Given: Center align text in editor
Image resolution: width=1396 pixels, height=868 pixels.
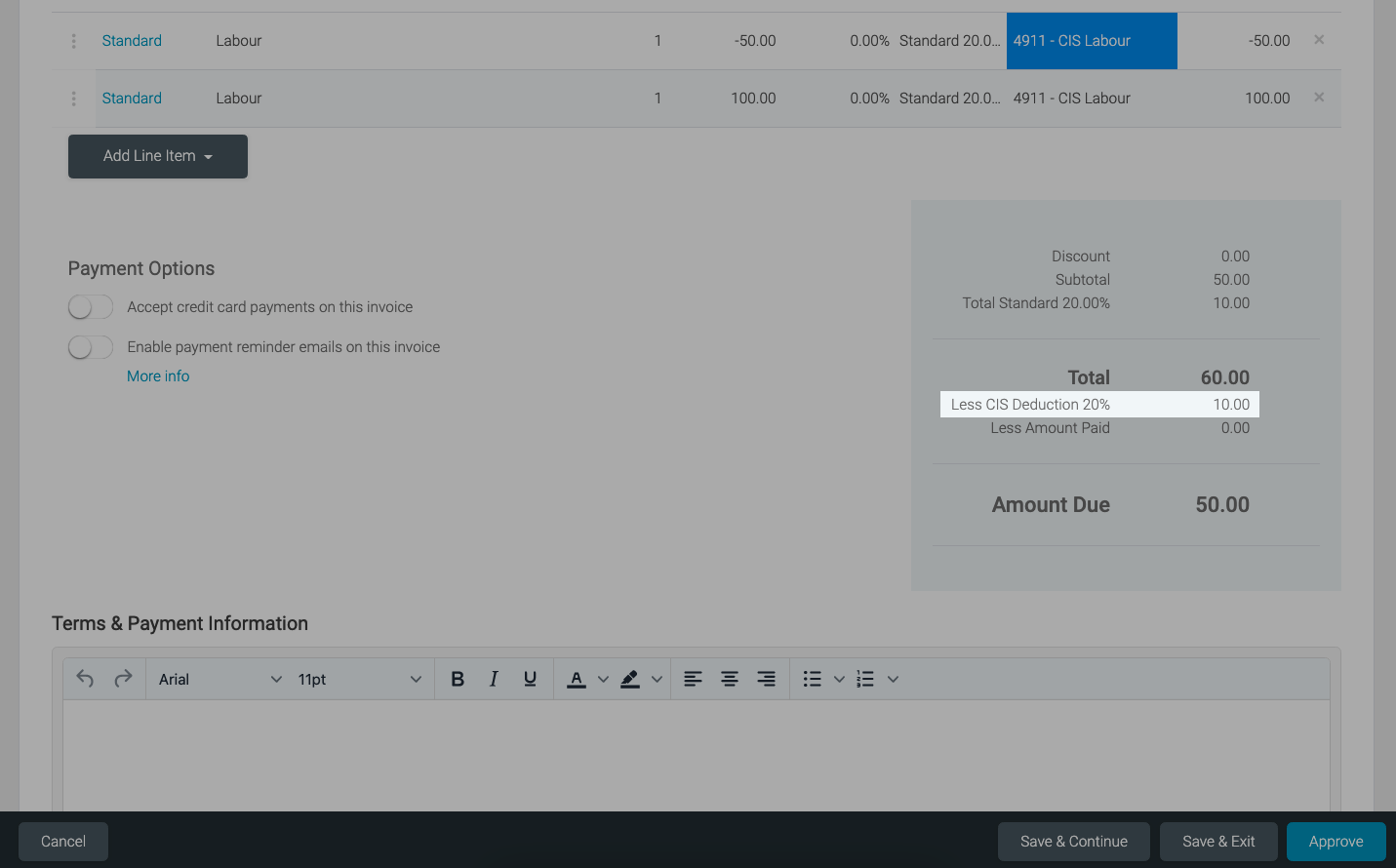Looking at the screenshot, I should pyautogui.click(x=730, y=679).
